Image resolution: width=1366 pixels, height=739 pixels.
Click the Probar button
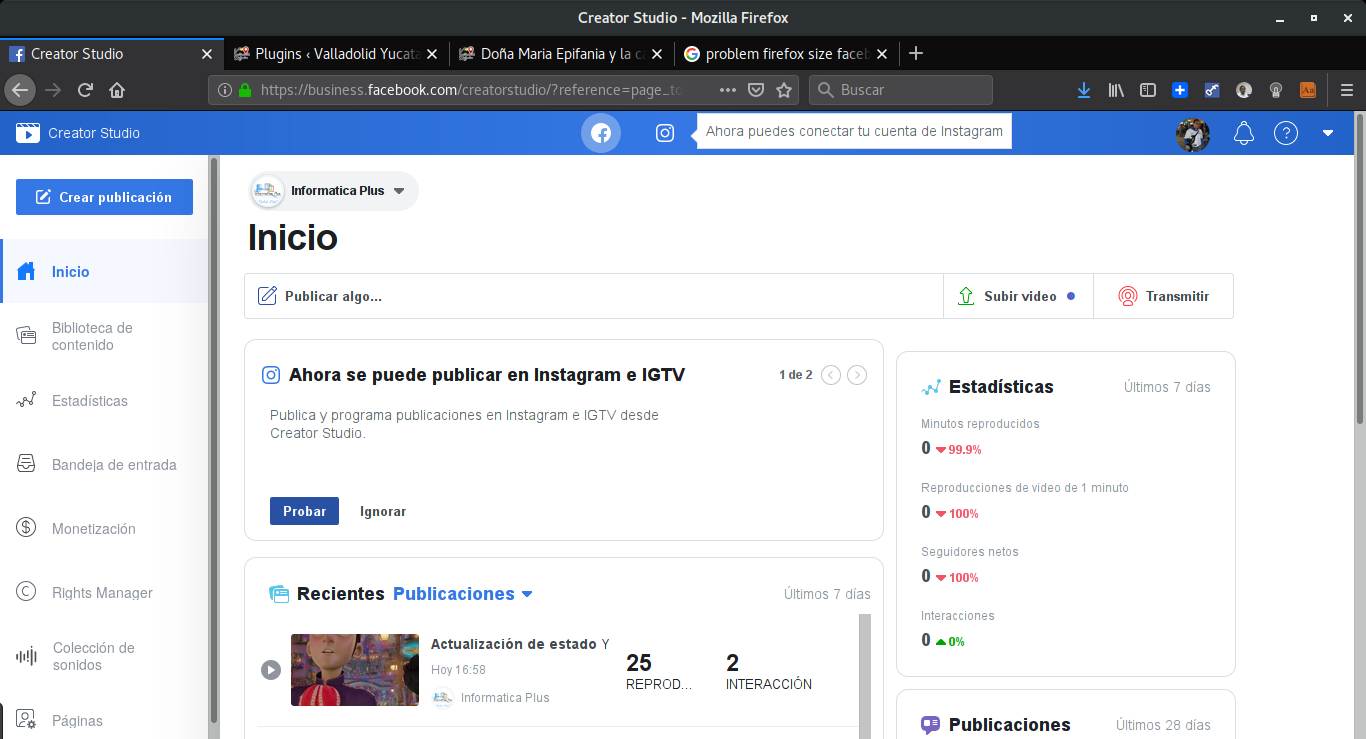point(304,511)
